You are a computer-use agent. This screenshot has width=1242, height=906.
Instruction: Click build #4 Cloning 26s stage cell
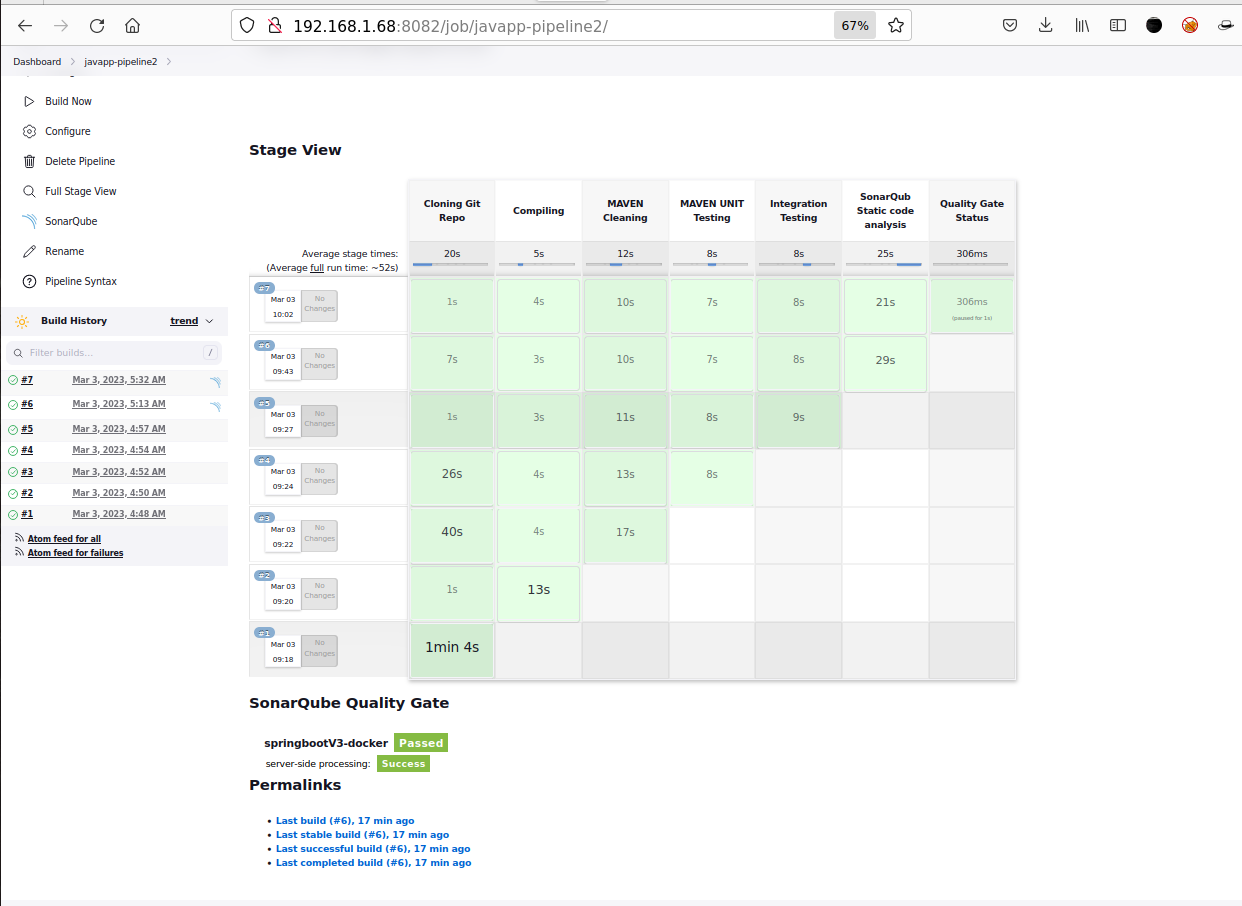452,479
